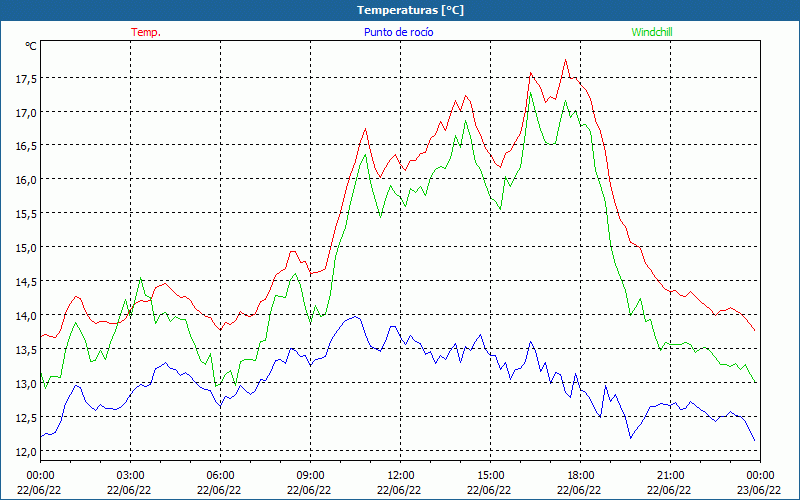The image size is (800, 500).
Task: Click the 13,0 y-axis value
Action: tap(26, 383)
